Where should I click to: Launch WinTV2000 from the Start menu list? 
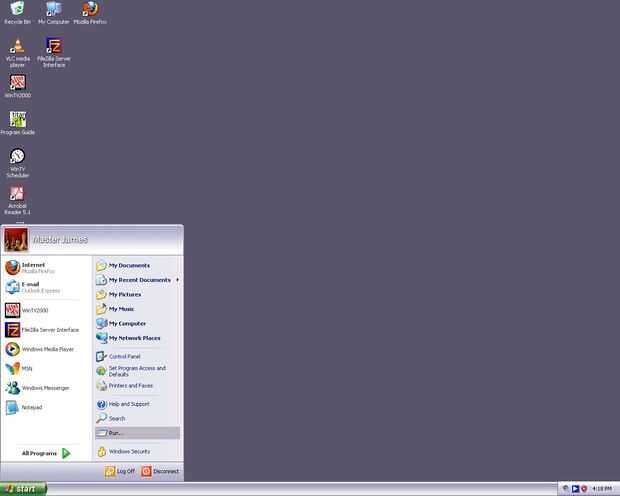pyautogui.click(x=46, y=310)
